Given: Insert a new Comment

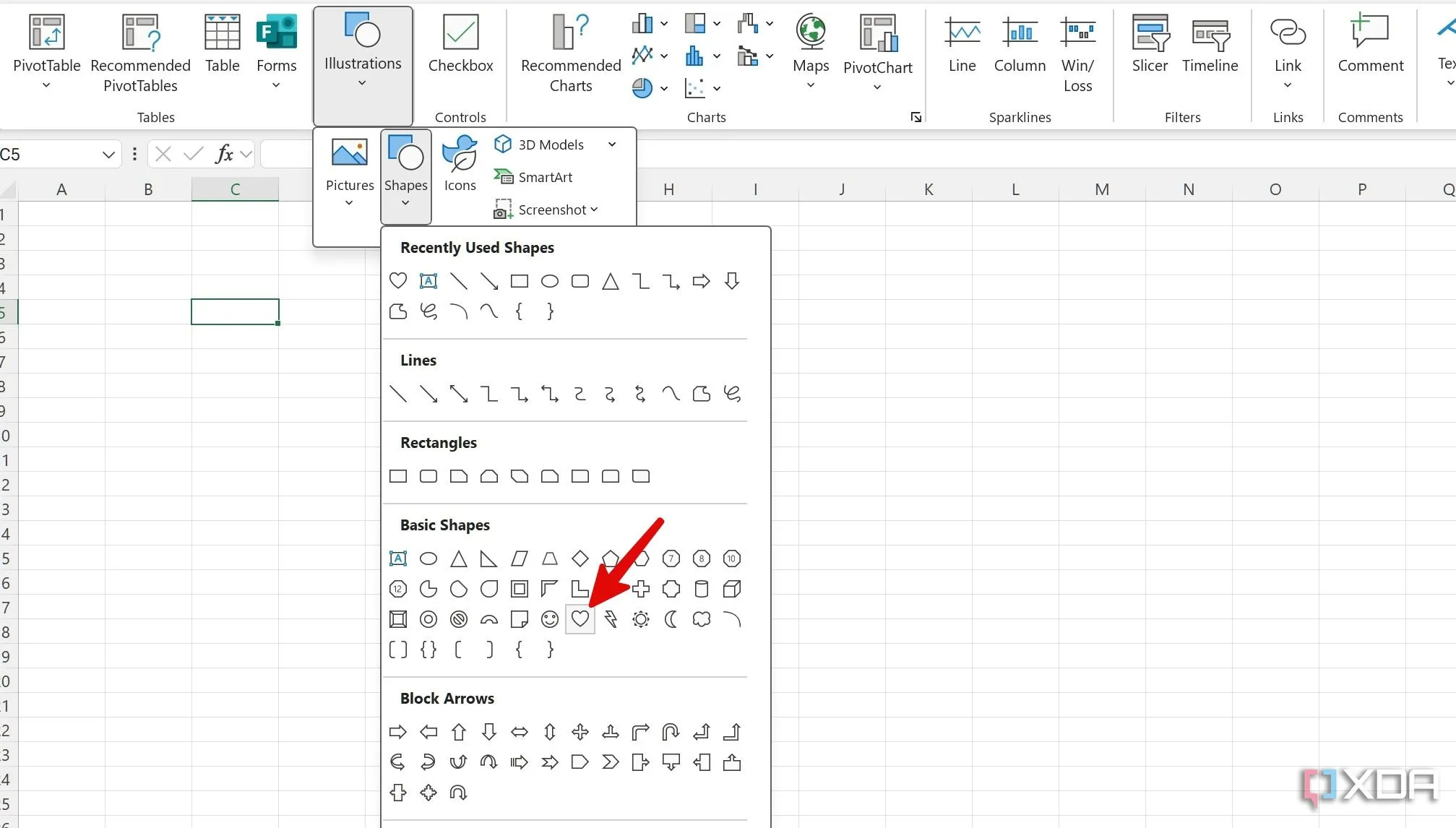Looking at the screenshot, I should point(1370,43).
